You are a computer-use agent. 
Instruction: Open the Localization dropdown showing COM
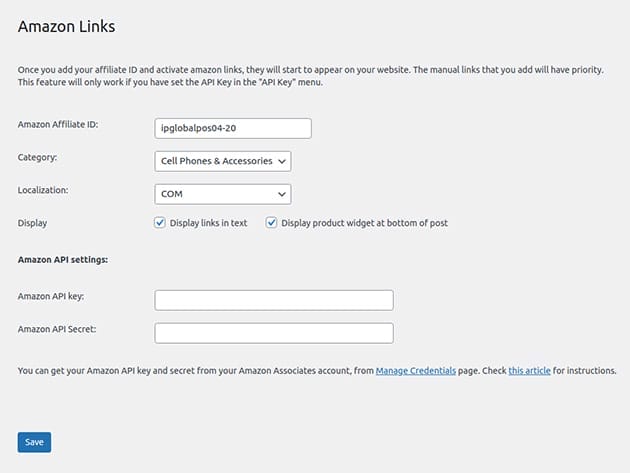click(222, 193)
